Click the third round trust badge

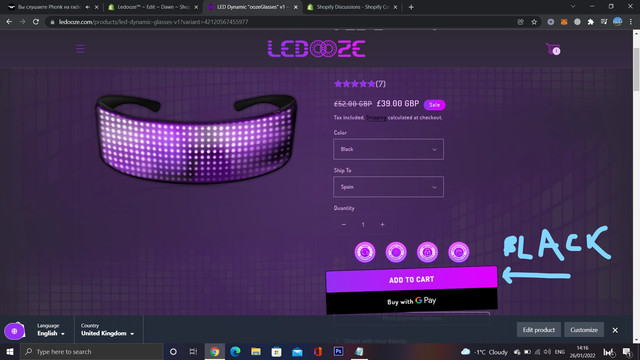pyautogui.click(x=427, y=252)
